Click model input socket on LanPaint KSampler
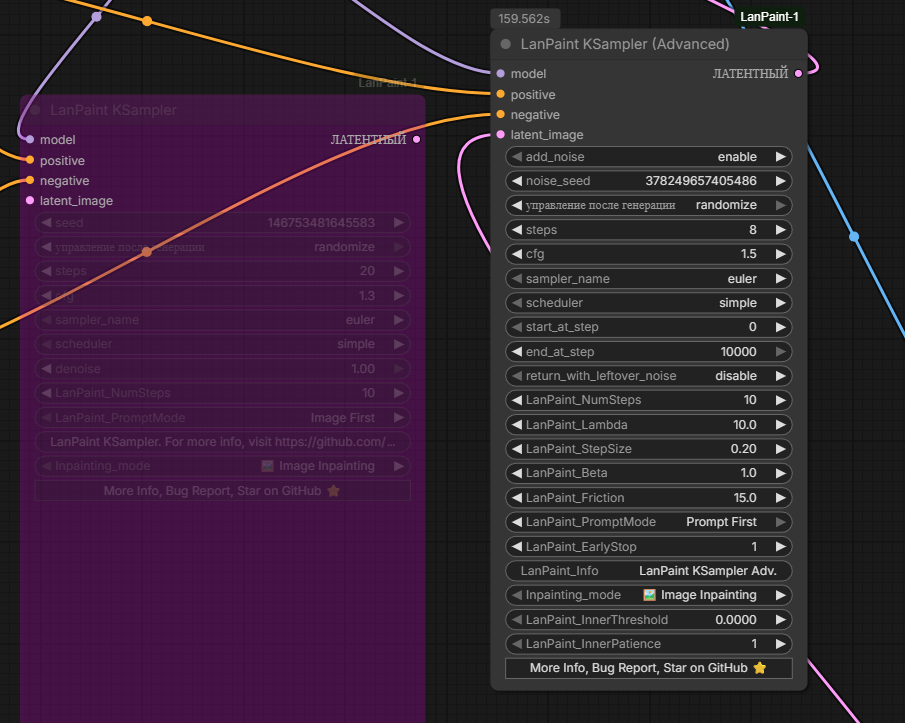This screenshot has width=905, height=723. (30, 139)
